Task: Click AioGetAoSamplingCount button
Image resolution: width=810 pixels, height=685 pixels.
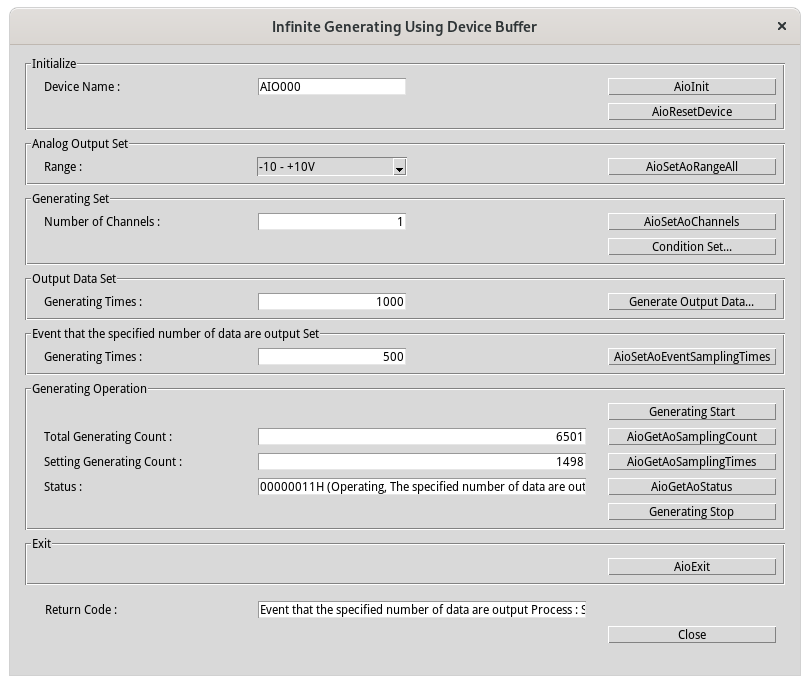Action: point(692,437)
